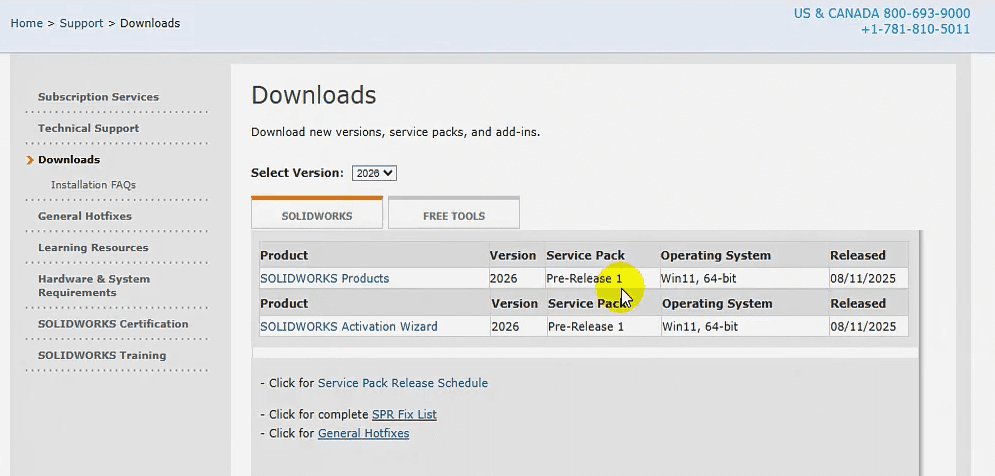Switch to the SOLIDWORKS tab
Screen dimensions: 995x476
tap(317, 213)
